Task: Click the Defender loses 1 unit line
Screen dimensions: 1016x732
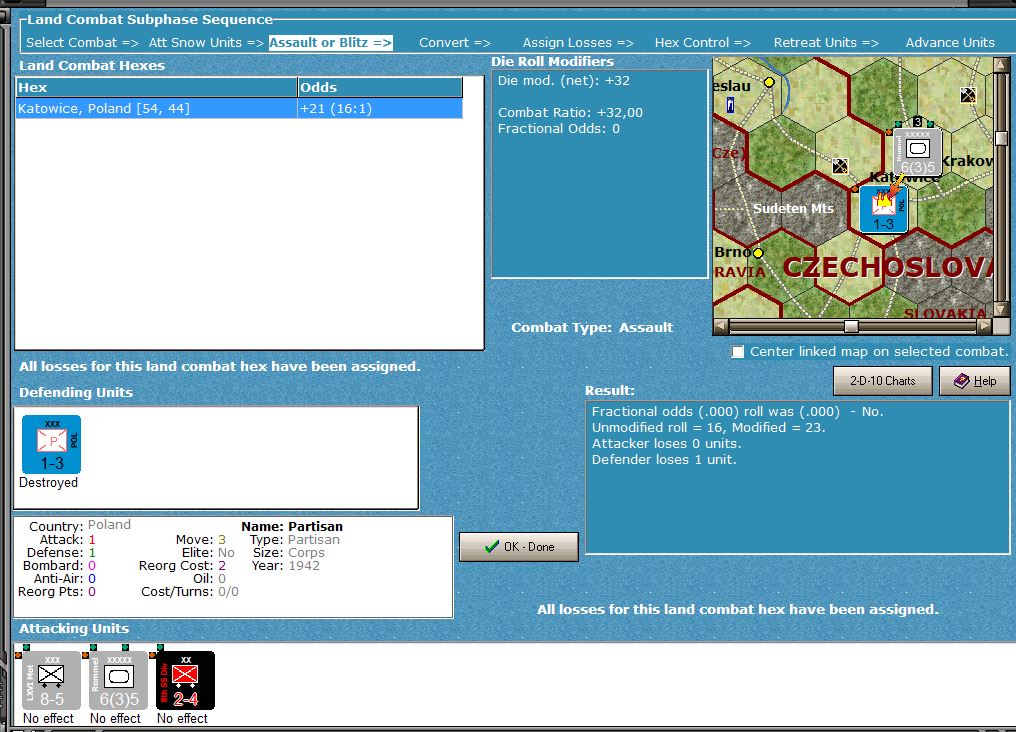Action: (664, 460)
